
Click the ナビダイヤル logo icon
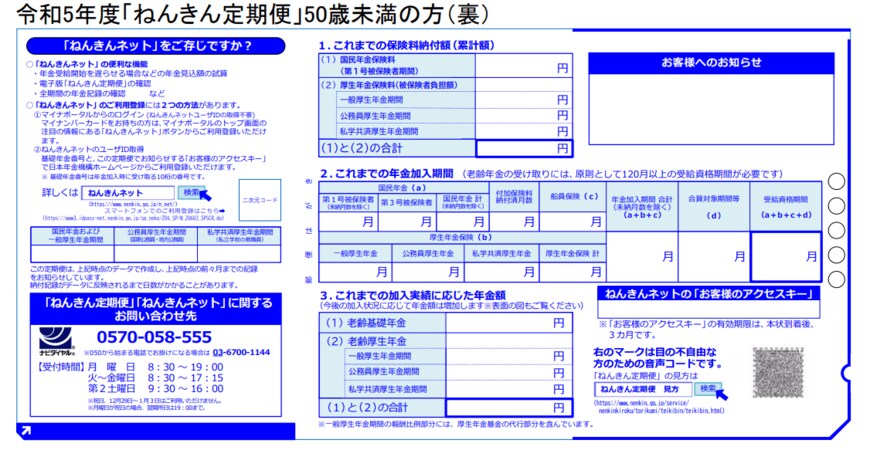50,339
